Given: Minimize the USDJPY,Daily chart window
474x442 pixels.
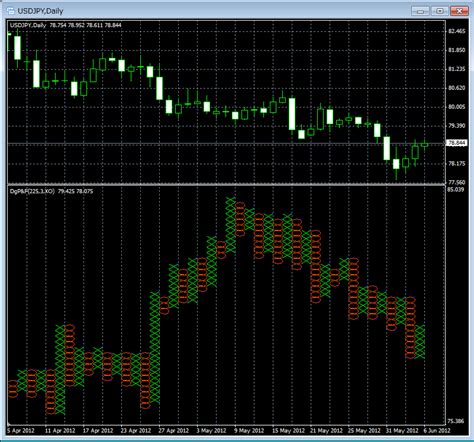Looking at the screenshot, I should (x=420, y=11).
